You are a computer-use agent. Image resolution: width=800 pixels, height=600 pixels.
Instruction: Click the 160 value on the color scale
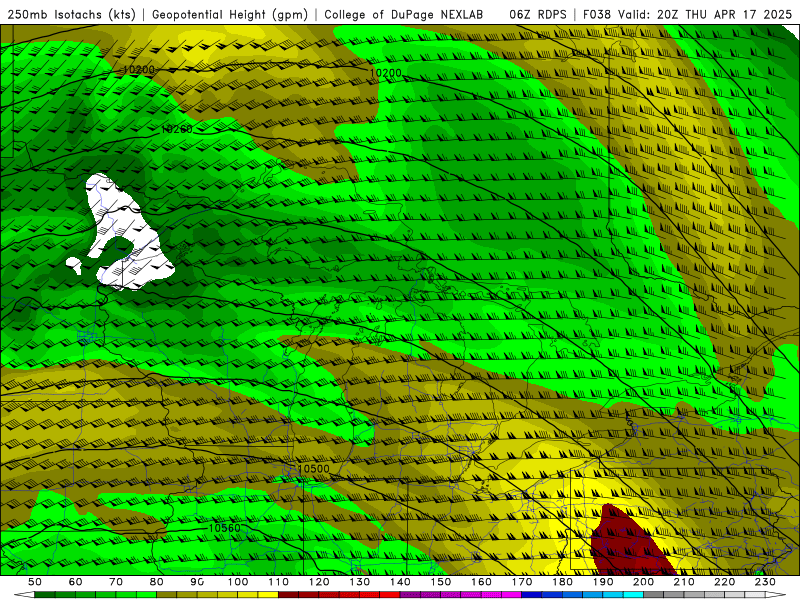point(481,582)
